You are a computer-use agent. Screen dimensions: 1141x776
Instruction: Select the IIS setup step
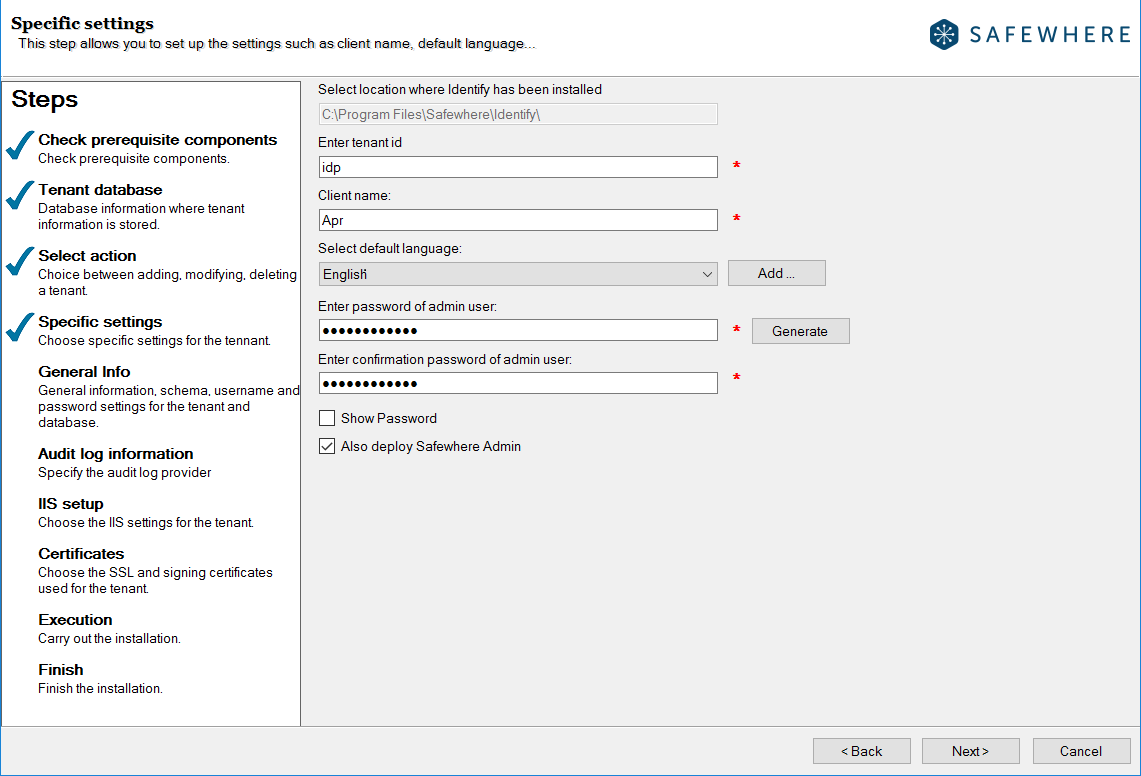[71, 504]
